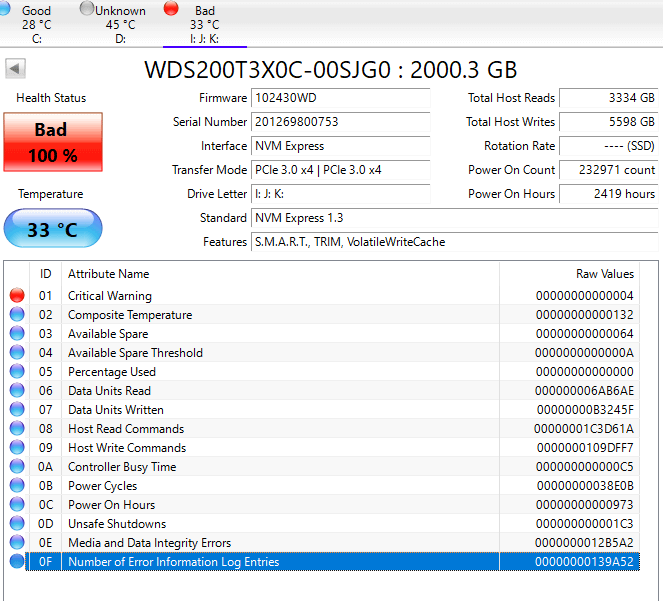The image size is (663, 601).
Task: Click the status orb next to Percentage Used
Action: click(x=16, y=372)
